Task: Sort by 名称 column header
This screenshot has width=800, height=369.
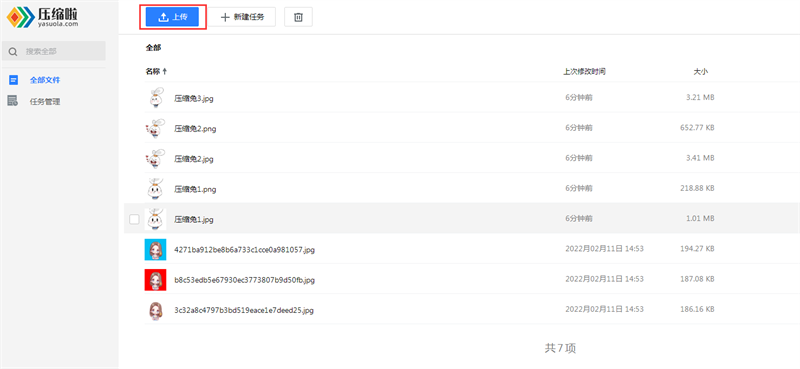Action: tap(156, 71)
